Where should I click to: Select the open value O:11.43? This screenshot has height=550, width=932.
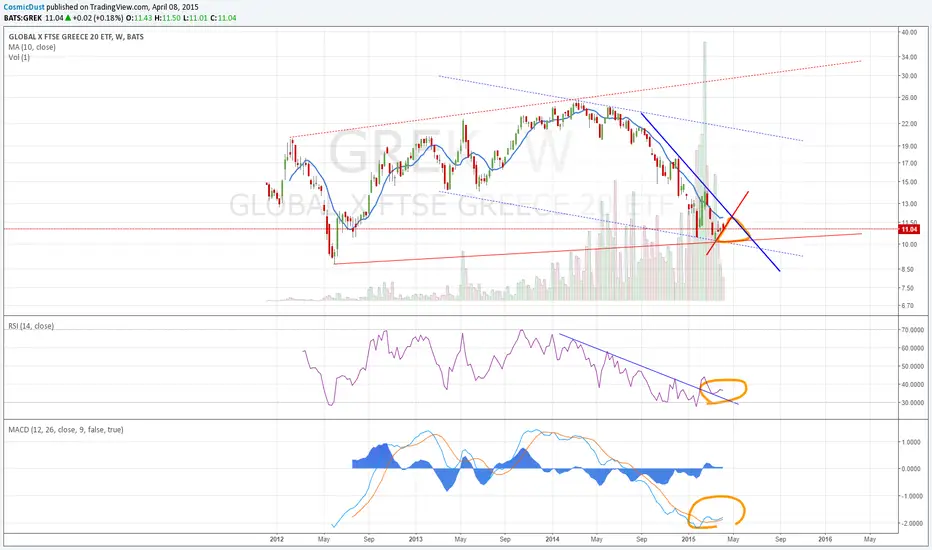(x=138, y=18)
